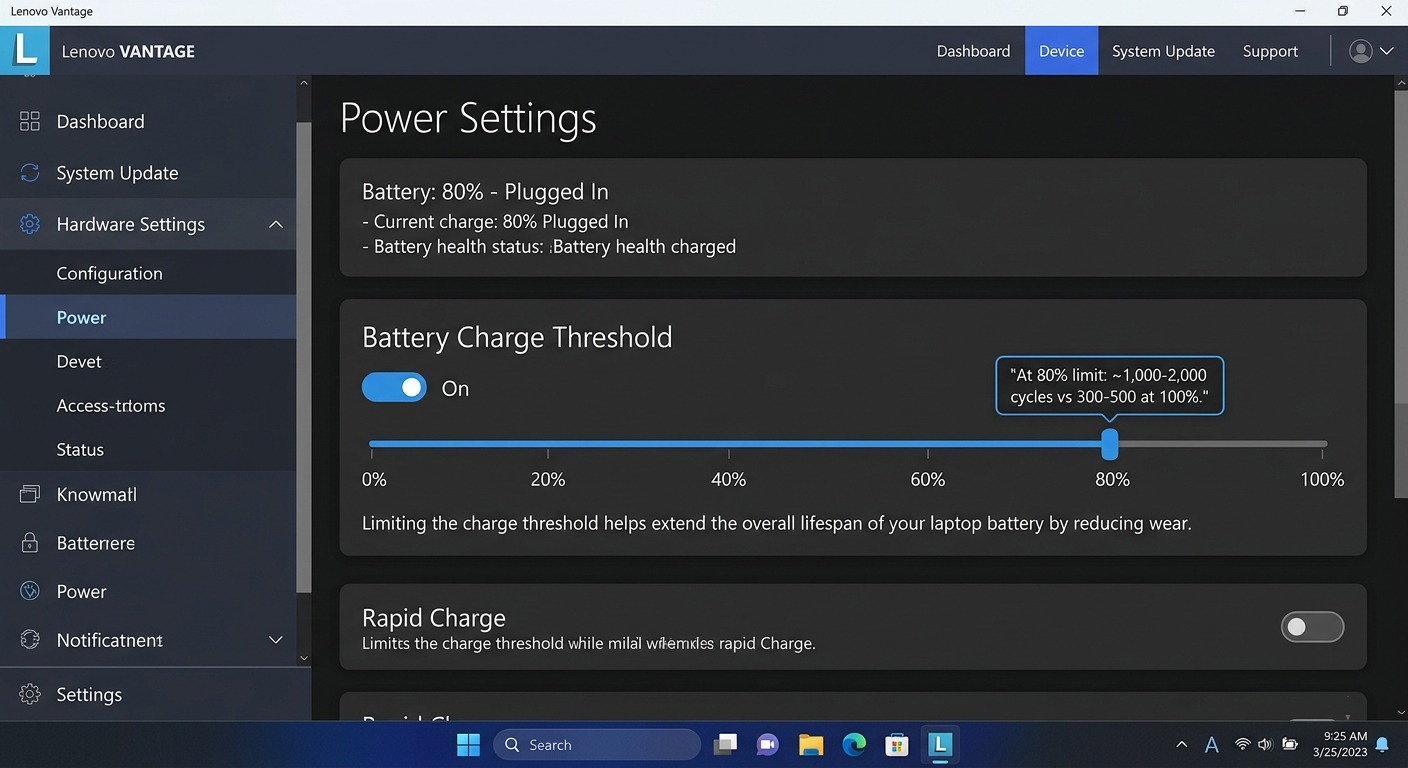Click the Lenovo Vantage L logo
Image resolution: width=1408 pixels, height=768 pixels.
[x=25, y=50]
